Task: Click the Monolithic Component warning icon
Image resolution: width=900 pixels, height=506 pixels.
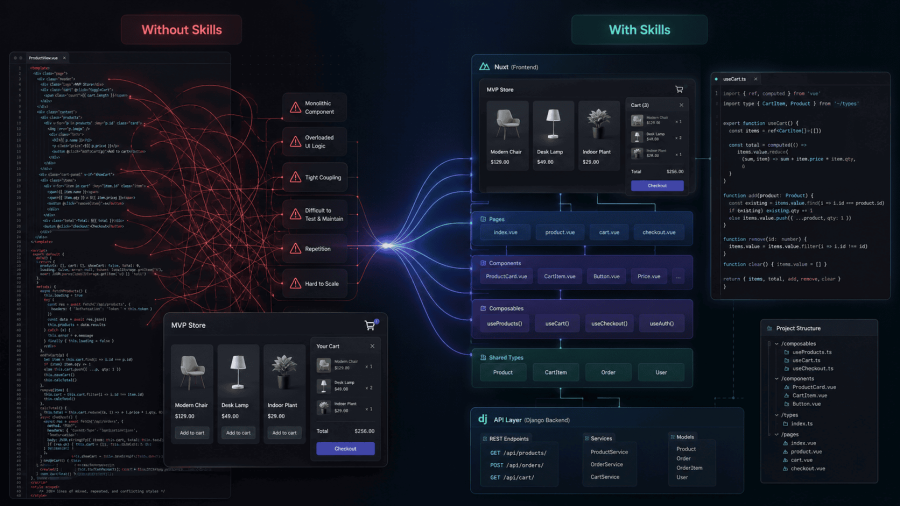Action: coord(296,107)
